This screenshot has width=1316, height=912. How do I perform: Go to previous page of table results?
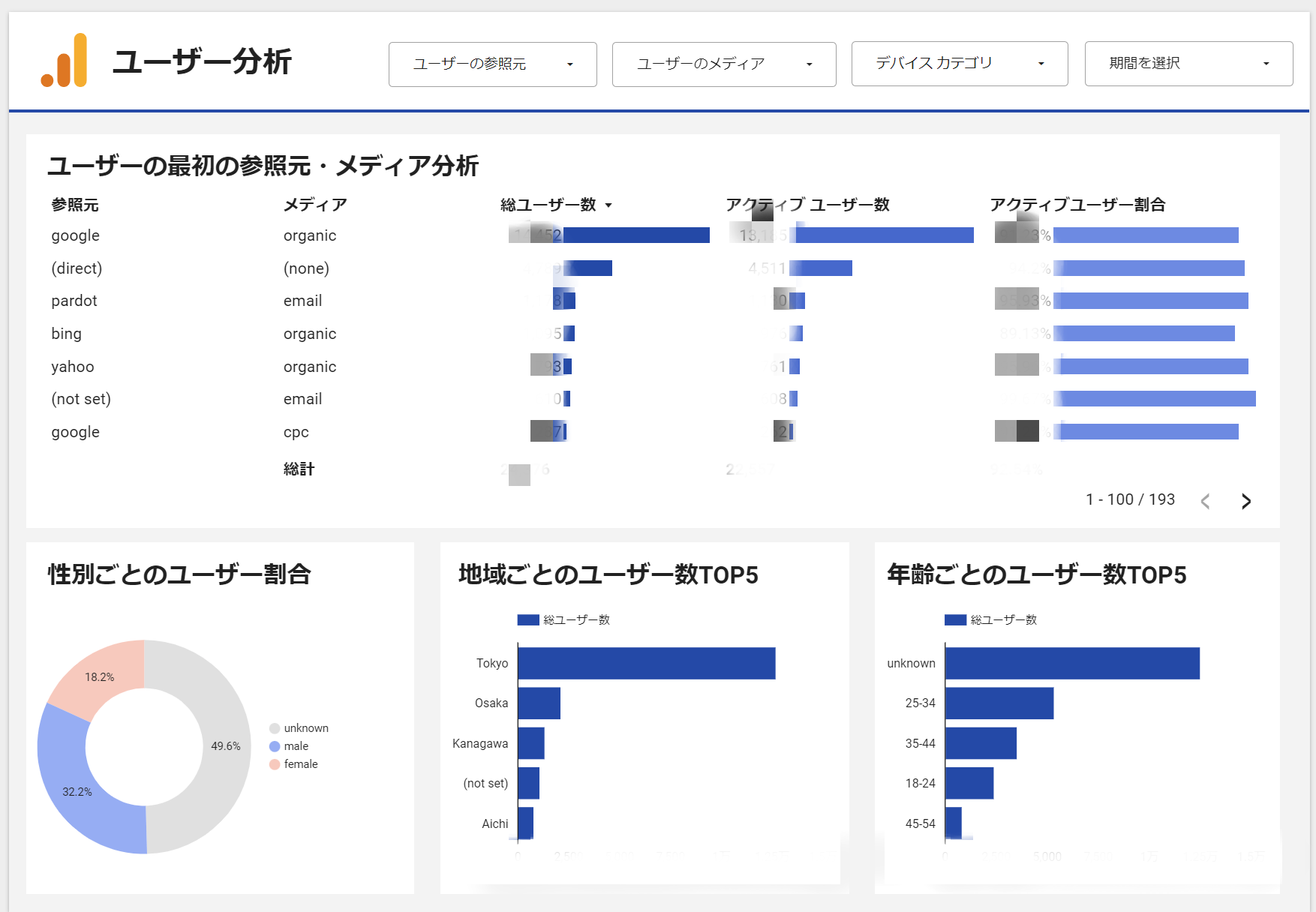click(x=1205, y=501)
